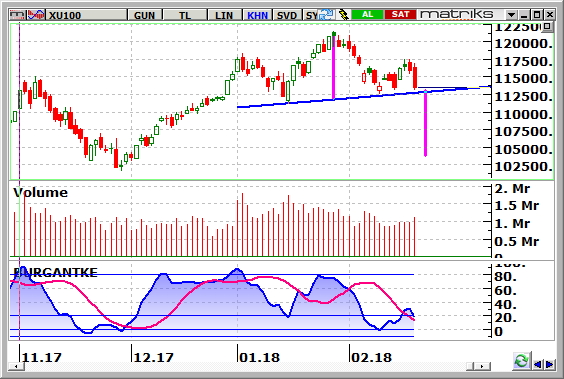Click the blue right navigation arrow
The height and width of the screenshot is (379, 564).
coord(549,364)
